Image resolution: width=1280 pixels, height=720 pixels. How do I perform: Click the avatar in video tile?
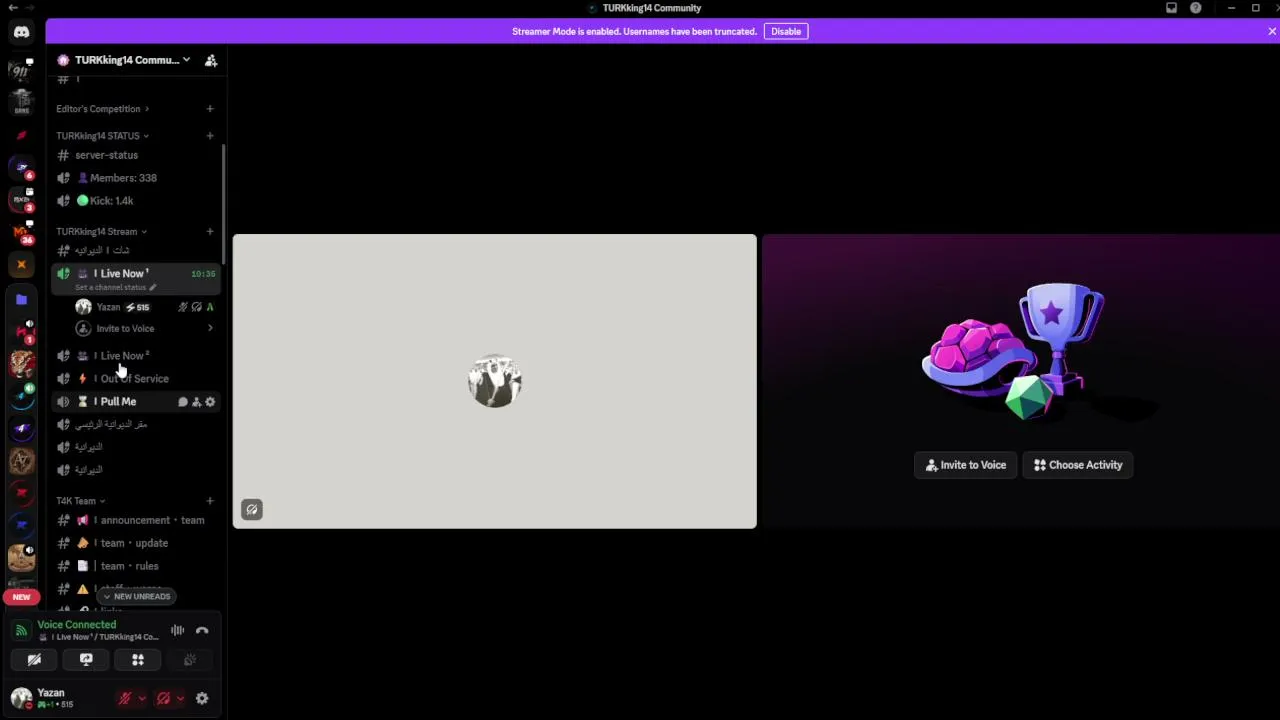[495, 381]
